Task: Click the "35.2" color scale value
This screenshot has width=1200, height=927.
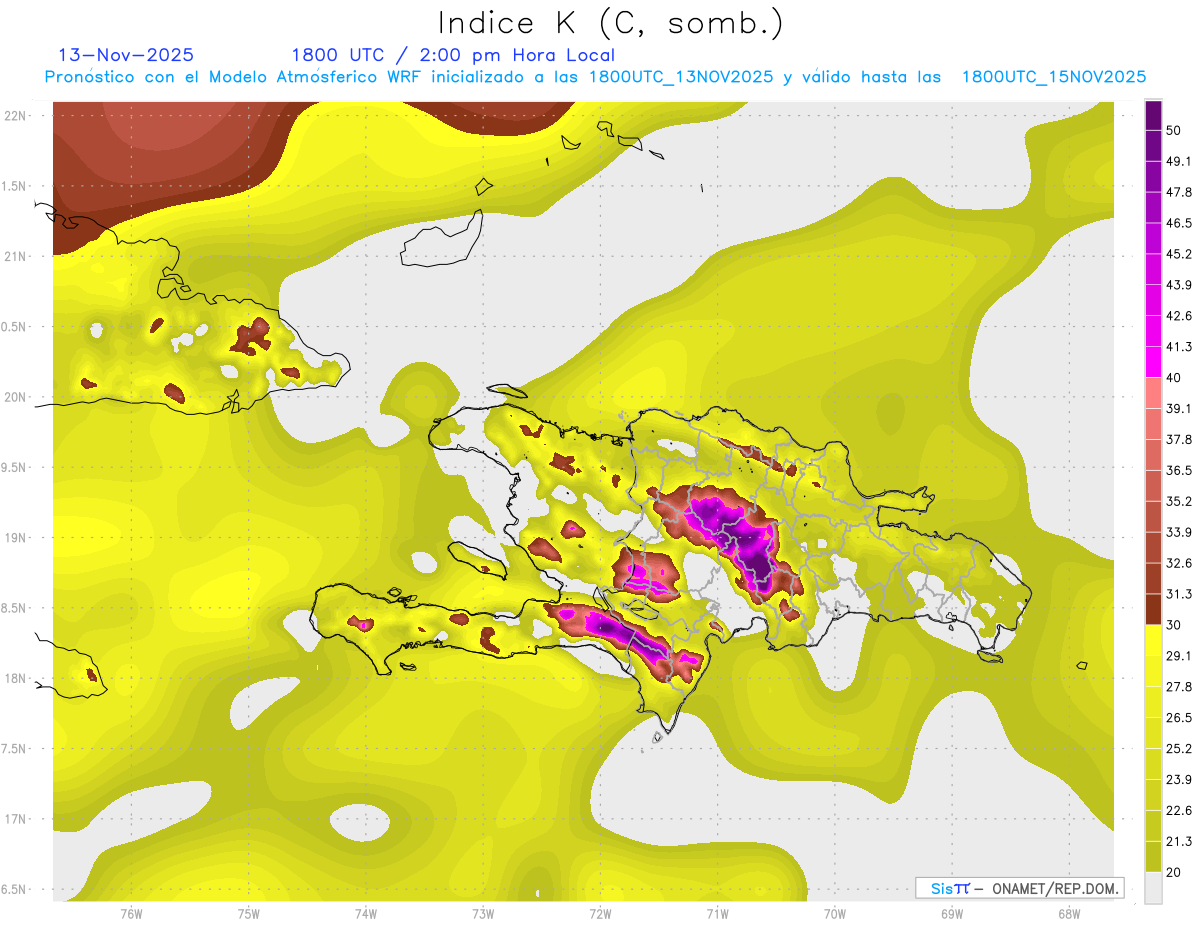Action: (1179, 501)
